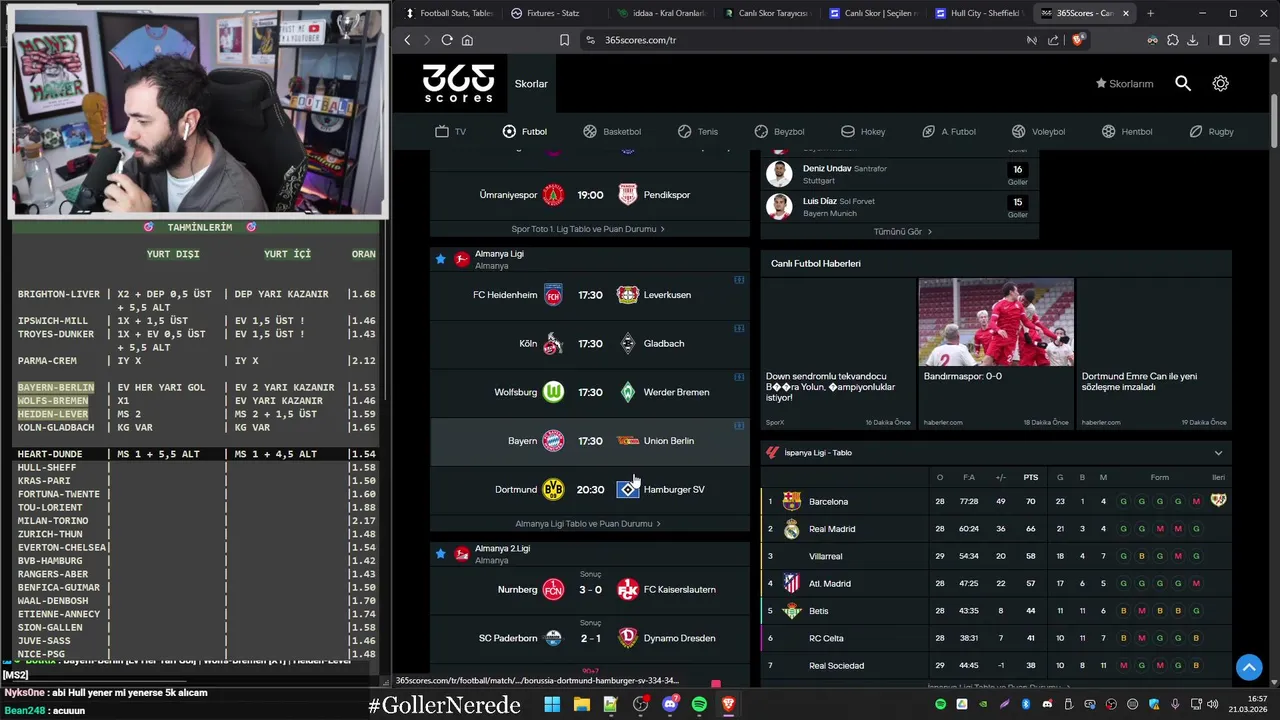Open the SC Paderborn vs Dynamo Dresden result
The width and height of the screenshot is (1280, 720).
(x=590, y=637)
